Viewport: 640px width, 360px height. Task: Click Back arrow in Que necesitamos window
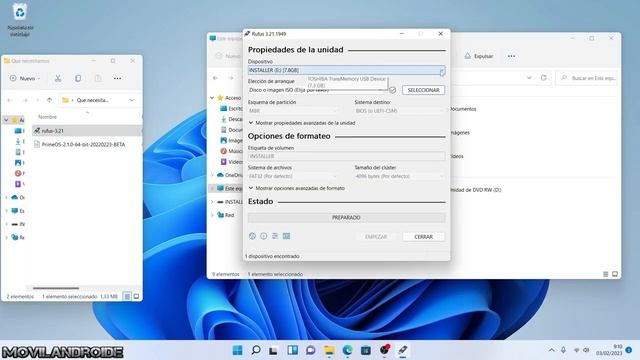pyautogui.click(x=10, y=100)
